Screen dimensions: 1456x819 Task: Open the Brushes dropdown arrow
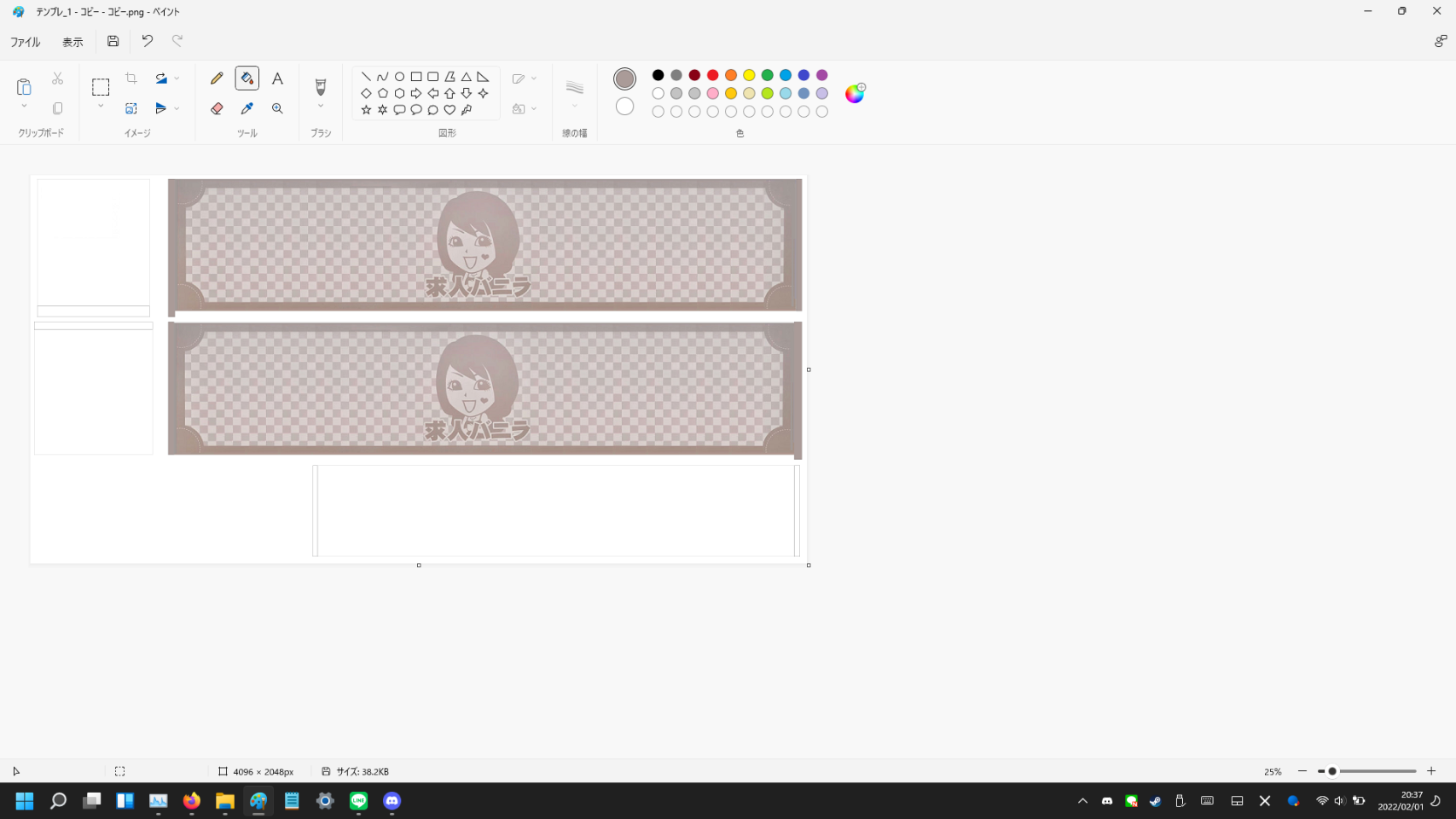pyautogui.click(x=321, y=107)
